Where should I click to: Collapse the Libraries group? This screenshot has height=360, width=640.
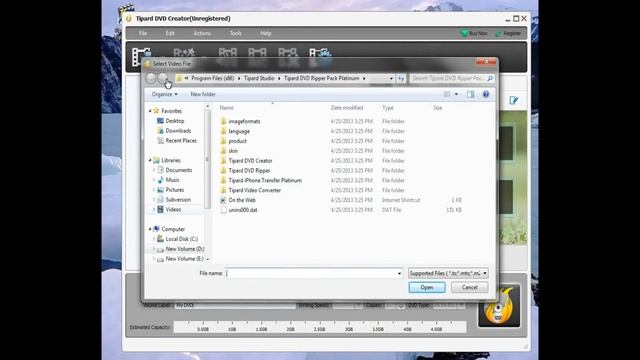tap(150, 160)
